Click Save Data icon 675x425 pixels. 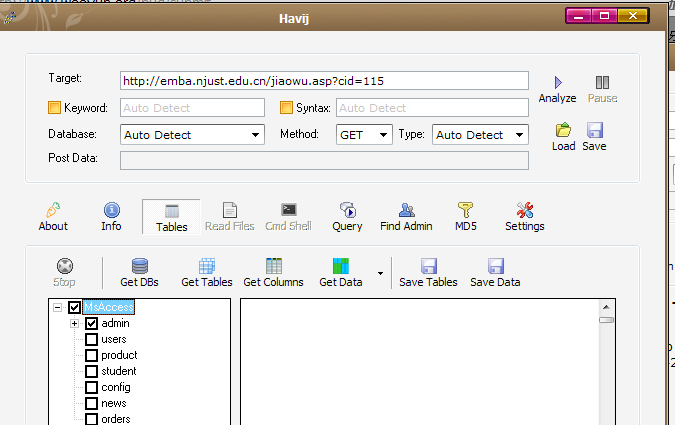click(x=495, y=266)
